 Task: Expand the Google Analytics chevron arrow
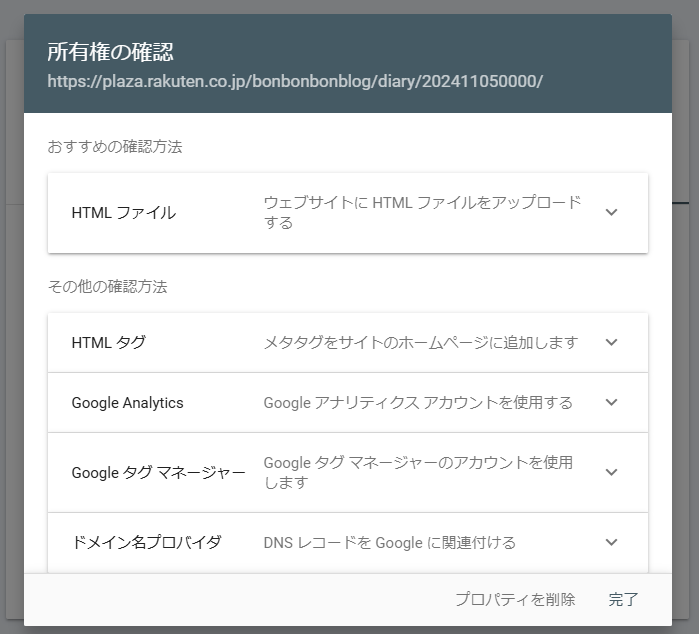[x=612, y=402]
